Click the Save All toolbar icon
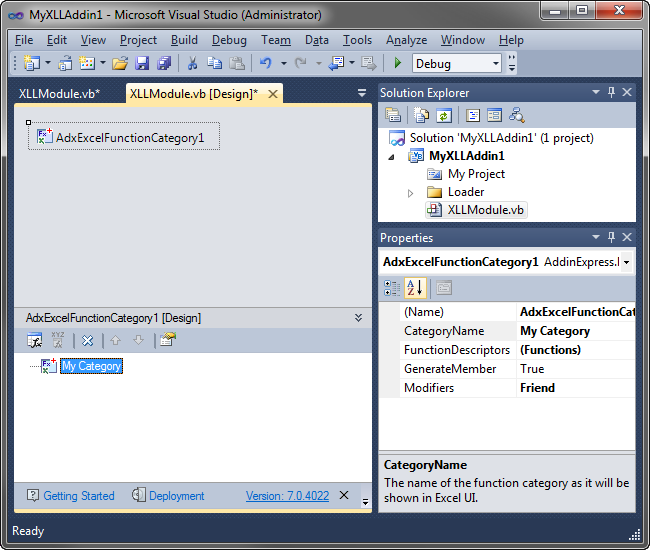Image resolution: width=650 pixels, height=550 pixels. [164, 63]
